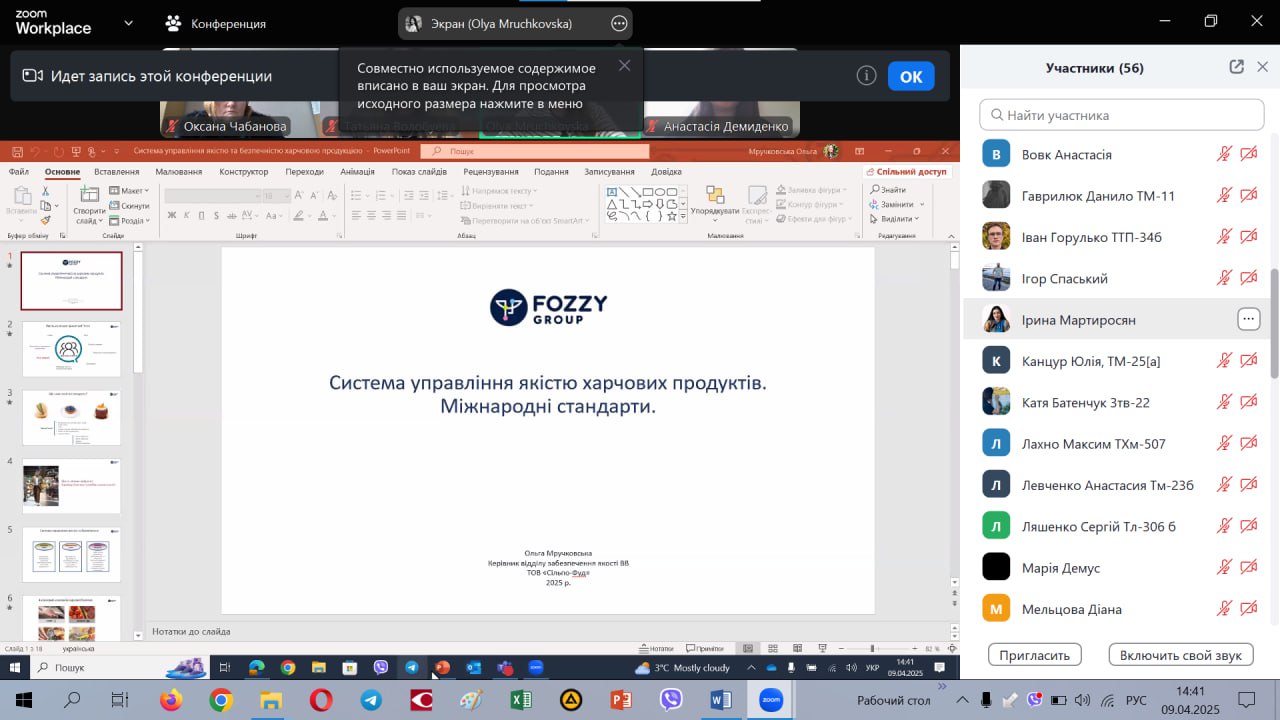Click Створити слайд in PowerPoint
This screenshot has width=1280, height=720.
click(x=89, y=204)
